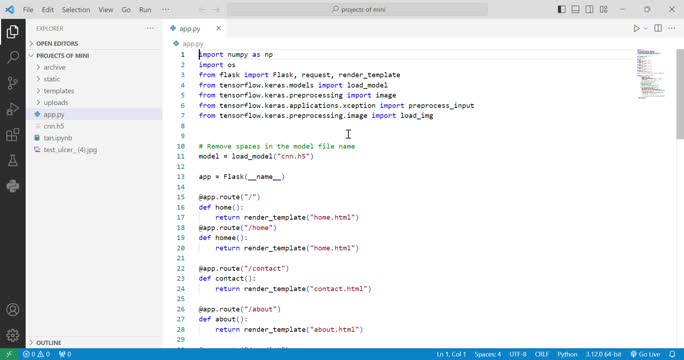This screenshot has height=360, width=684.
Task: Open the Run and Debug view
Action: (13, 109)
